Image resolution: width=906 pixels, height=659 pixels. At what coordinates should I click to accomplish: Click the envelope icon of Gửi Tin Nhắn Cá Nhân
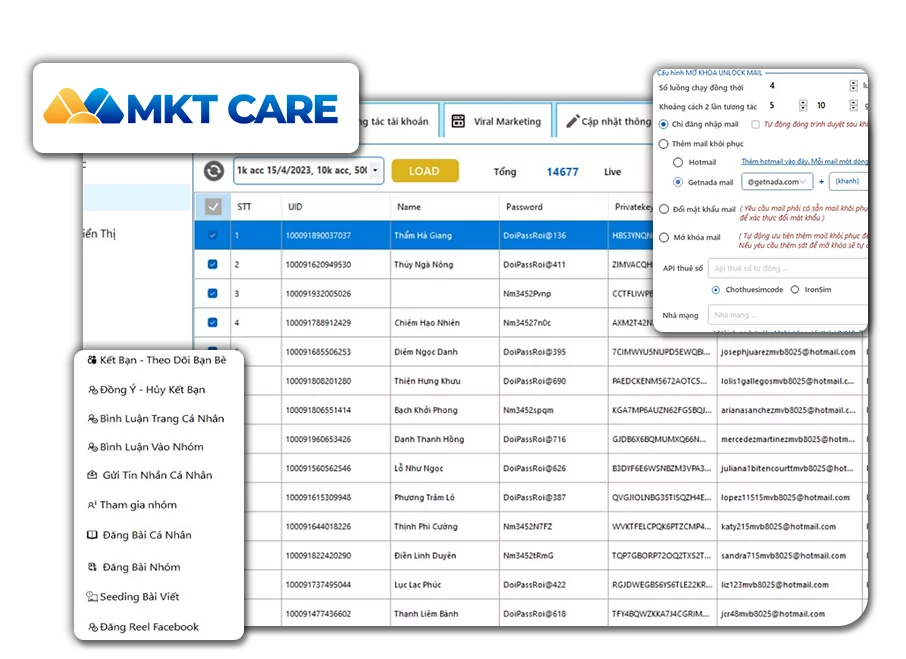pos(92,475)
